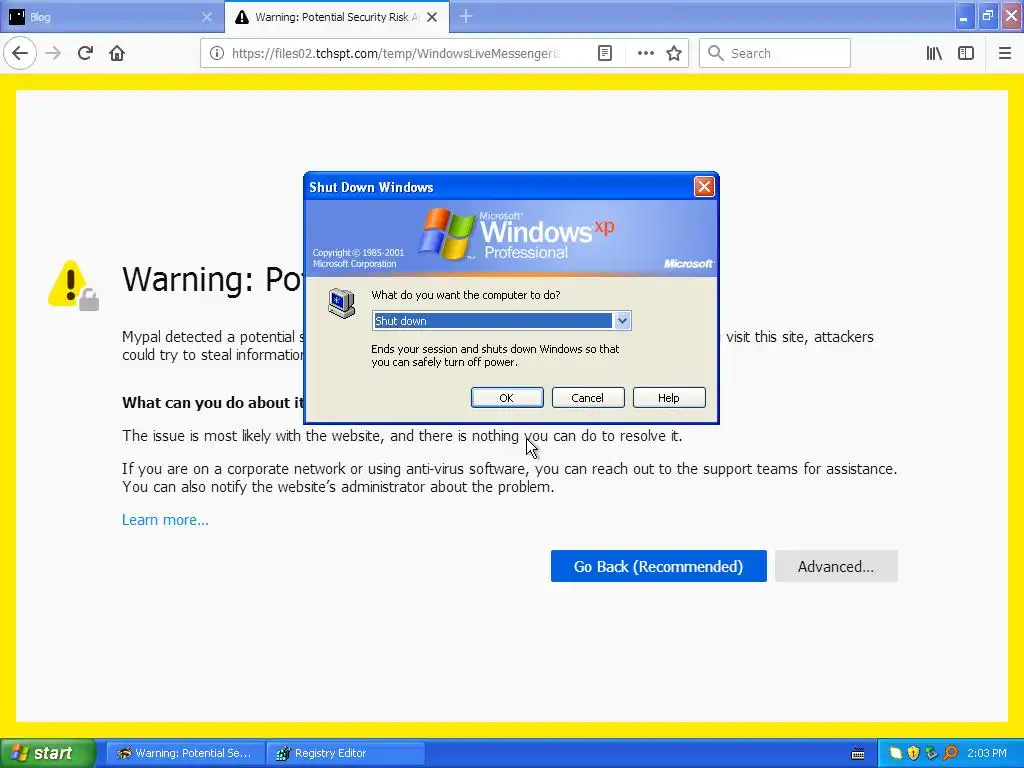Click the browser Back arrow button

pyautogui.click(x=20, y=53)
